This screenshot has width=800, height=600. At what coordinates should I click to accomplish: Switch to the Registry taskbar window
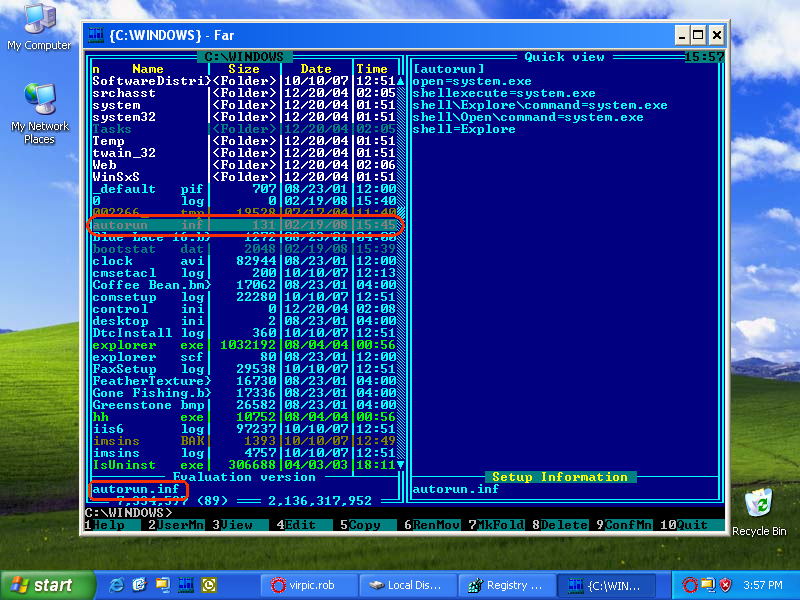[x=506, y=585]
